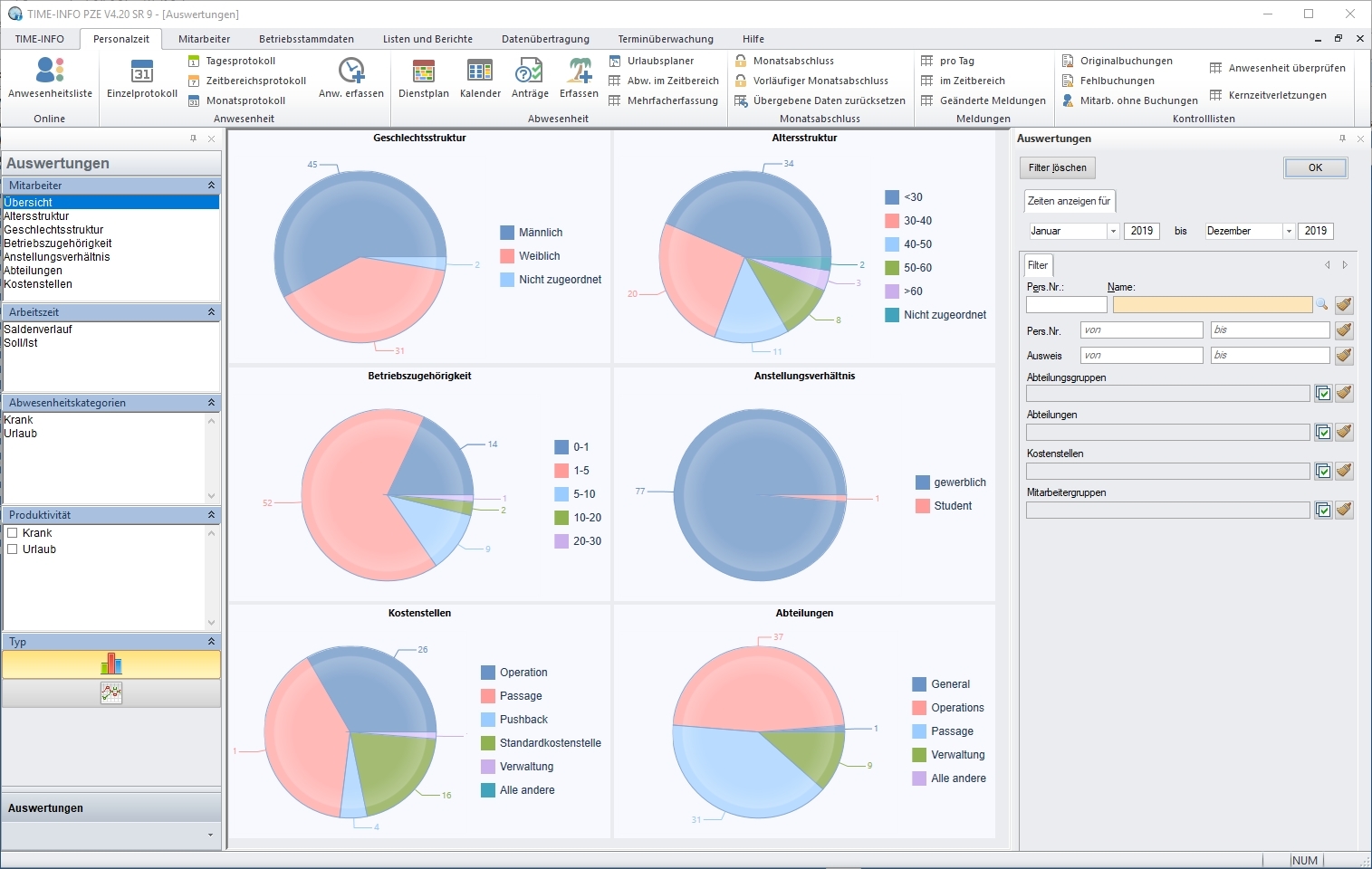Viewport: 1372px width, 869px height.
Task: Open the Urlaubsplaner
Action: coord(651,61)
